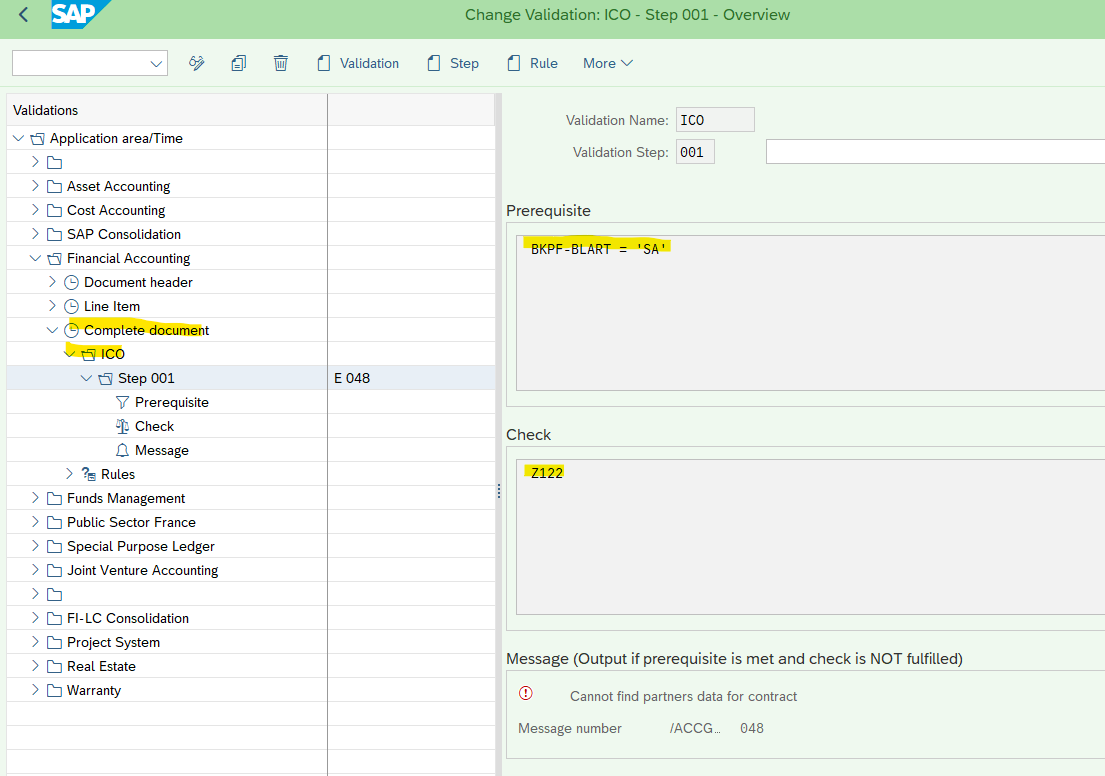
Task: Click the Validation creation icon
Action: pyautogui.click(x=323, y=63)
